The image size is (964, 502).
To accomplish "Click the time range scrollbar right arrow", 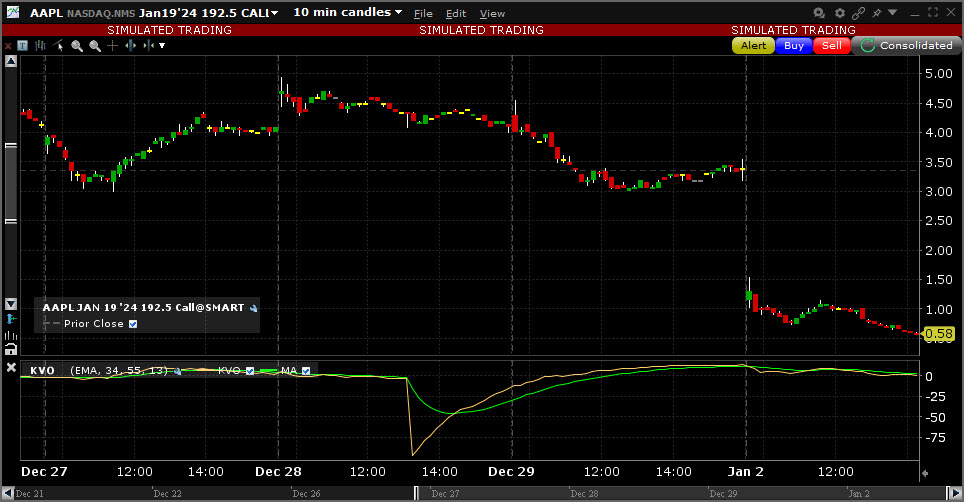I will (x=956, y=493).
